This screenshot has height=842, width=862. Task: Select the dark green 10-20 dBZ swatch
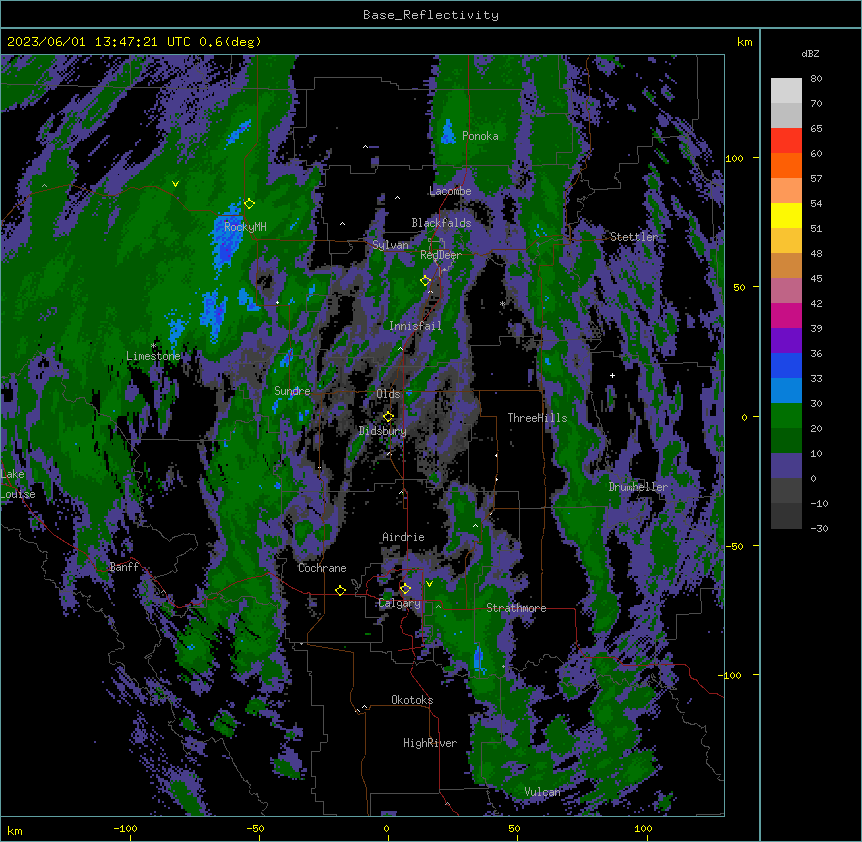[786, 440]
